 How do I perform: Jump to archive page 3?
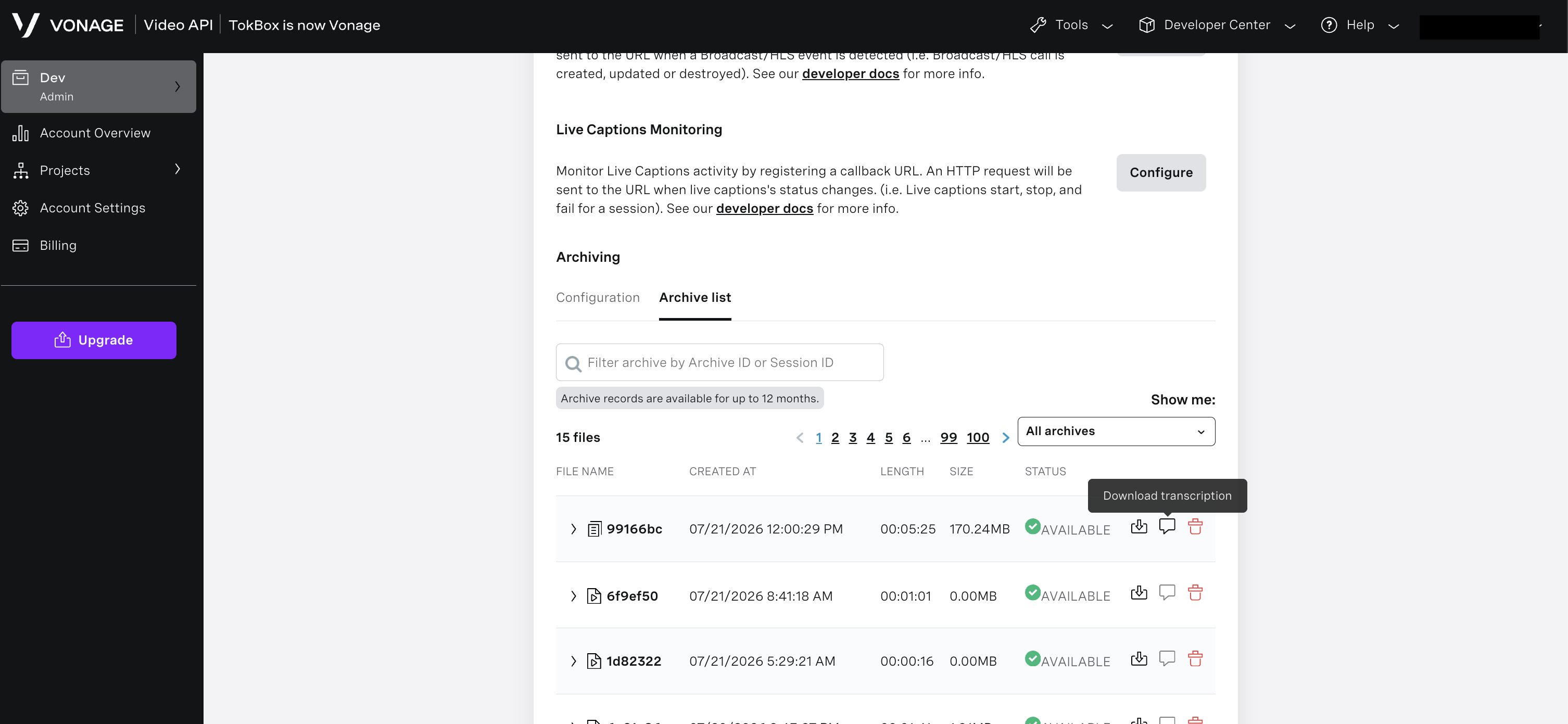pos(853,437)
